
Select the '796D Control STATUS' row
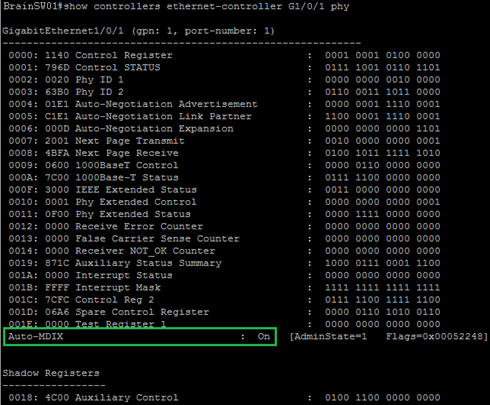point(224,68)
